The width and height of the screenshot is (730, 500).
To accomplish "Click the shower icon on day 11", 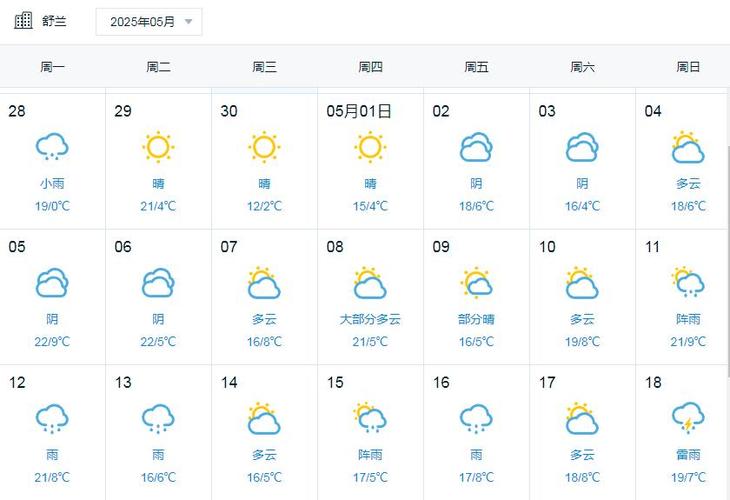I will click(688, 282).
